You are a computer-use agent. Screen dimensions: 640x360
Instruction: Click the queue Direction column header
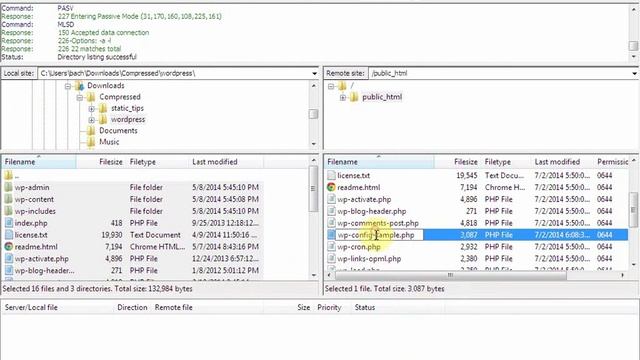click(x=132, y=307)
